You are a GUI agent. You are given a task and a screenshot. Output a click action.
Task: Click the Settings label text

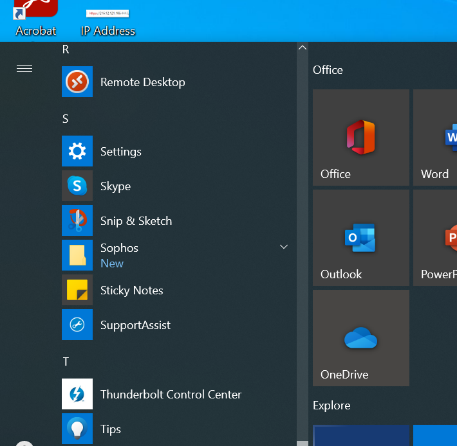(121, 152)
